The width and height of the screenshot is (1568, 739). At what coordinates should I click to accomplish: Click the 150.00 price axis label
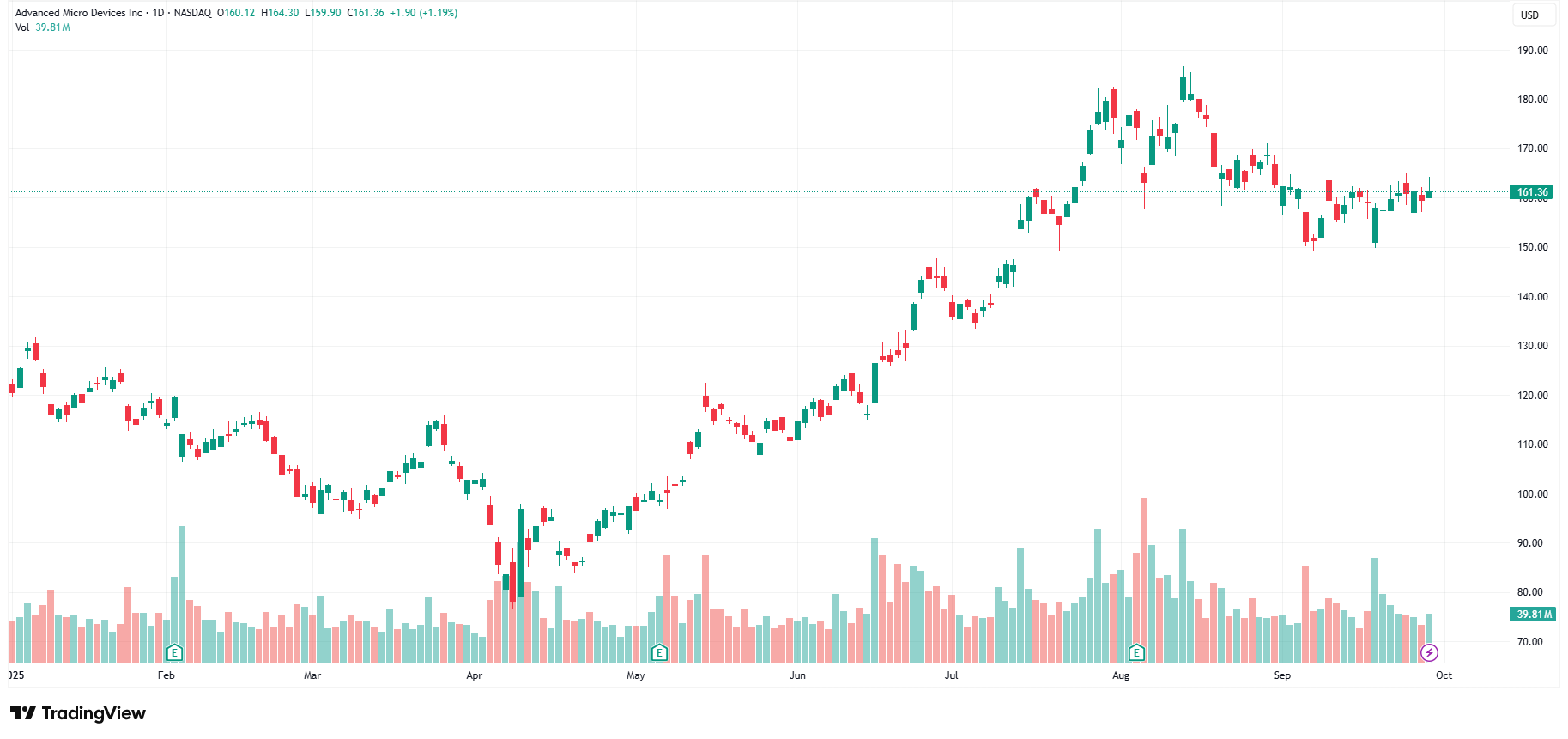coord(1532,247)
